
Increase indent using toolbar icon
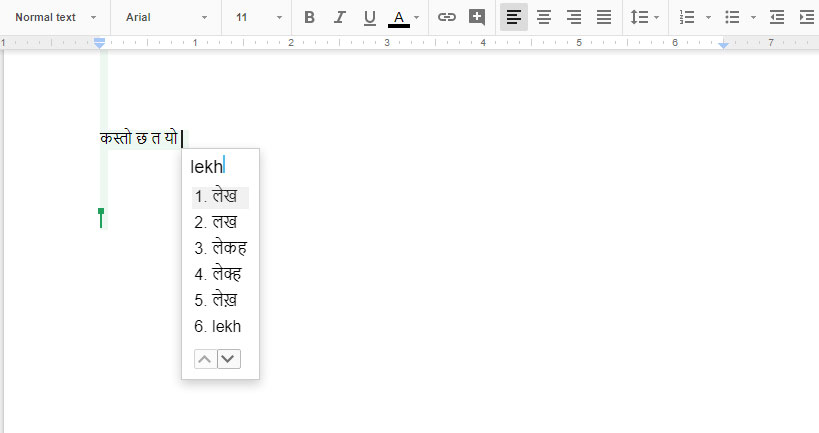click(x=807, y=17)
